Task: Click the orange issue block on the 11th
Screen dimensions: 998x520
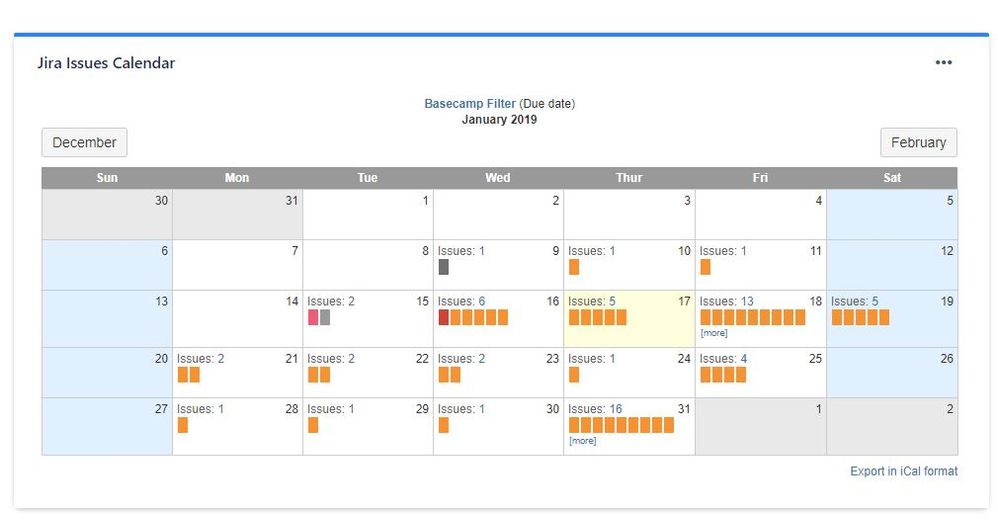Action: coord(705,267)
